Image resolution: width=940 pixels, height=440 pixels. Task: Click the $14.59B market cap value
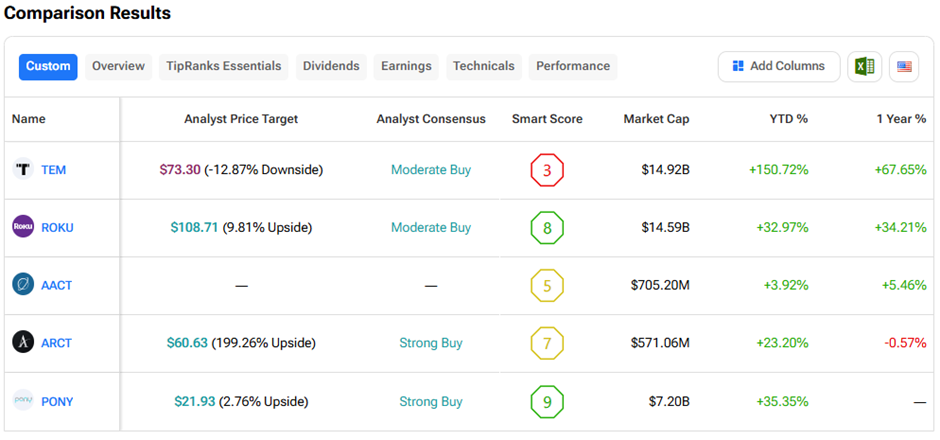pos(665,227)
